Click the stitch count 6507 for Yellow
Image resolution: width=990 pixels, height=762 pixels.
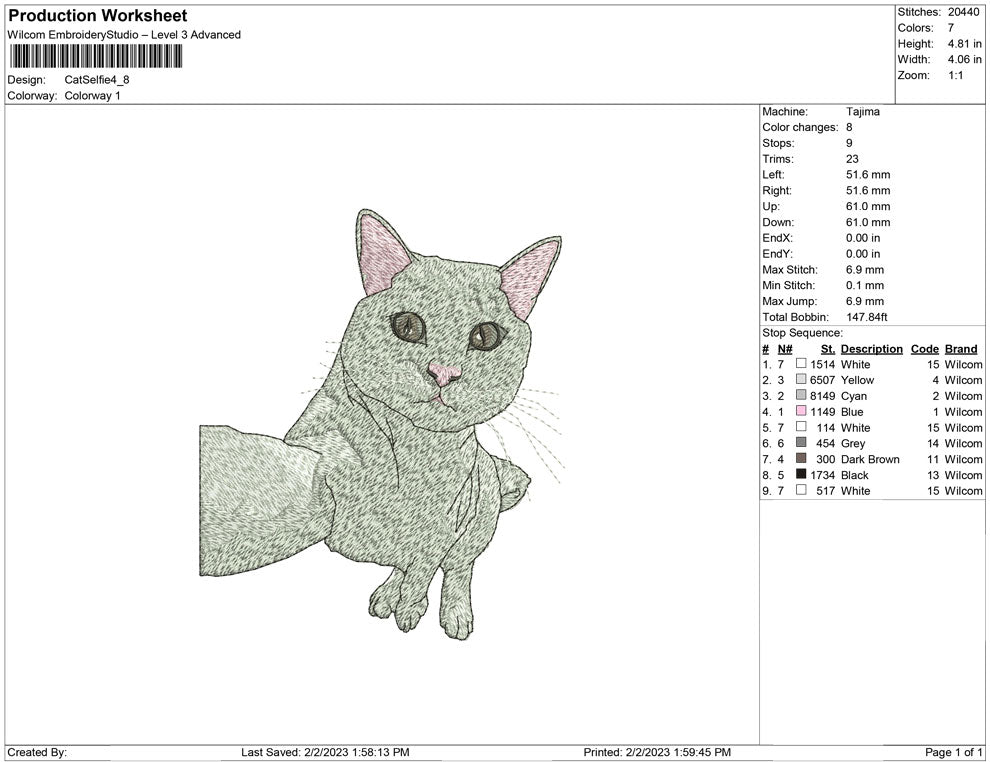(x=823, y=380)
